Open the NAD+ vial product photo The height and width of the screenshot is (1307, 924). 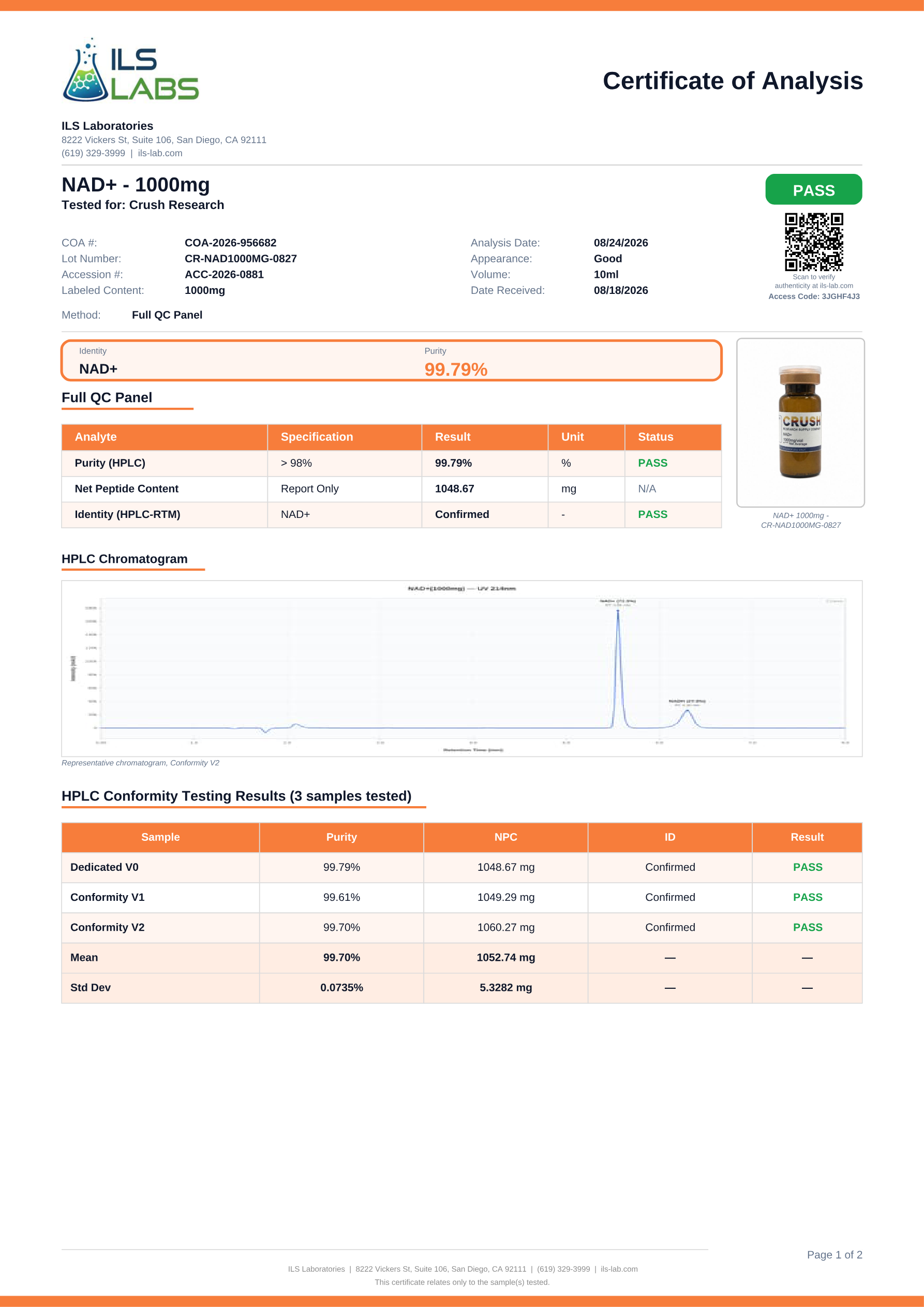click(800, 422)
